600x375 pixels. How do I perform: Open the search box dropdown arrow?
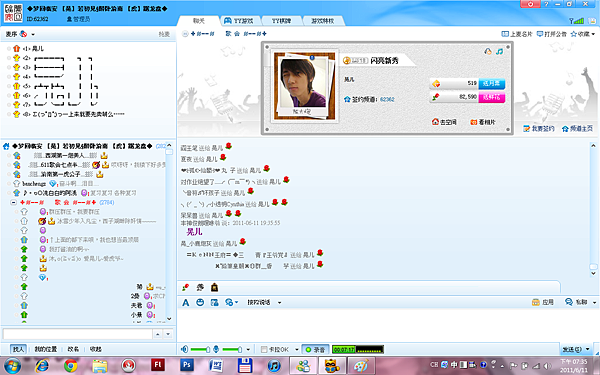(168, 334)
